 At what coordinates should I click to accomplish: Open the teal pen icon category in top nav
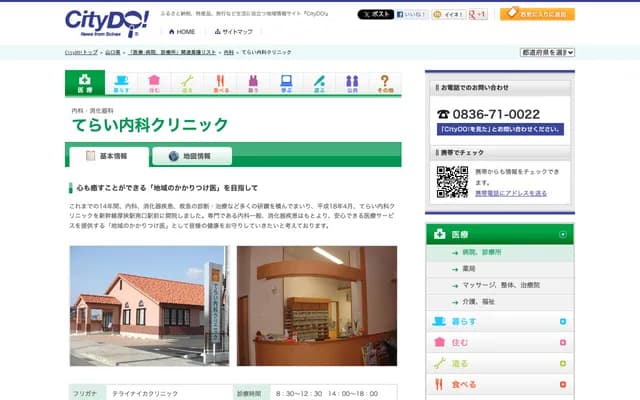coord(319,84)
